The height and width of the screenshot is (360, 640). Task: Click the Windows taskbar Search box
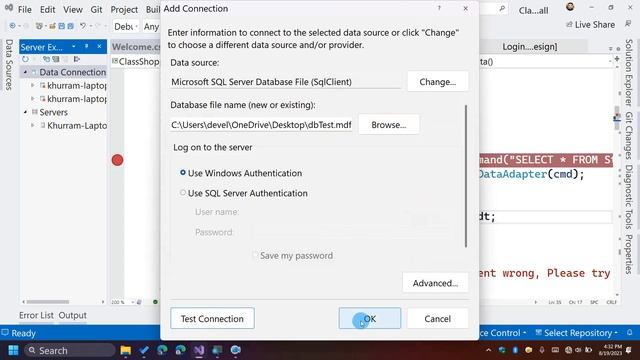(69, 350)
